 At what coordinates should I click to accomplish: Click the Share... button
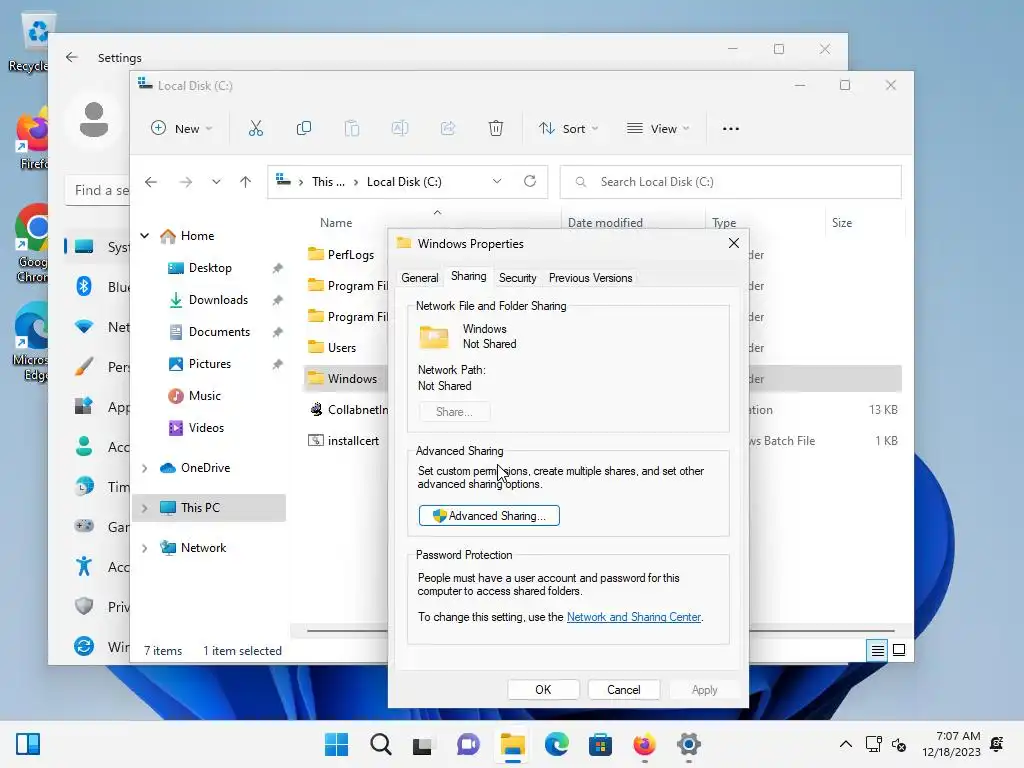tap(454, 412)
